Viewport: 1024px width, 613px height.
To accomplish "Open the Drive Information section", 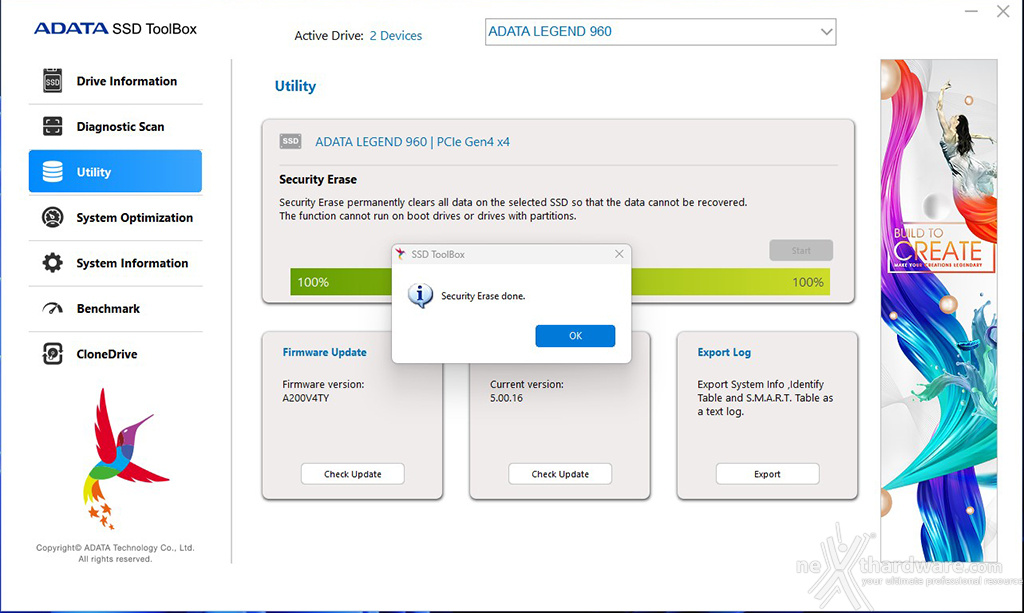I will click(x=116, y=81).
